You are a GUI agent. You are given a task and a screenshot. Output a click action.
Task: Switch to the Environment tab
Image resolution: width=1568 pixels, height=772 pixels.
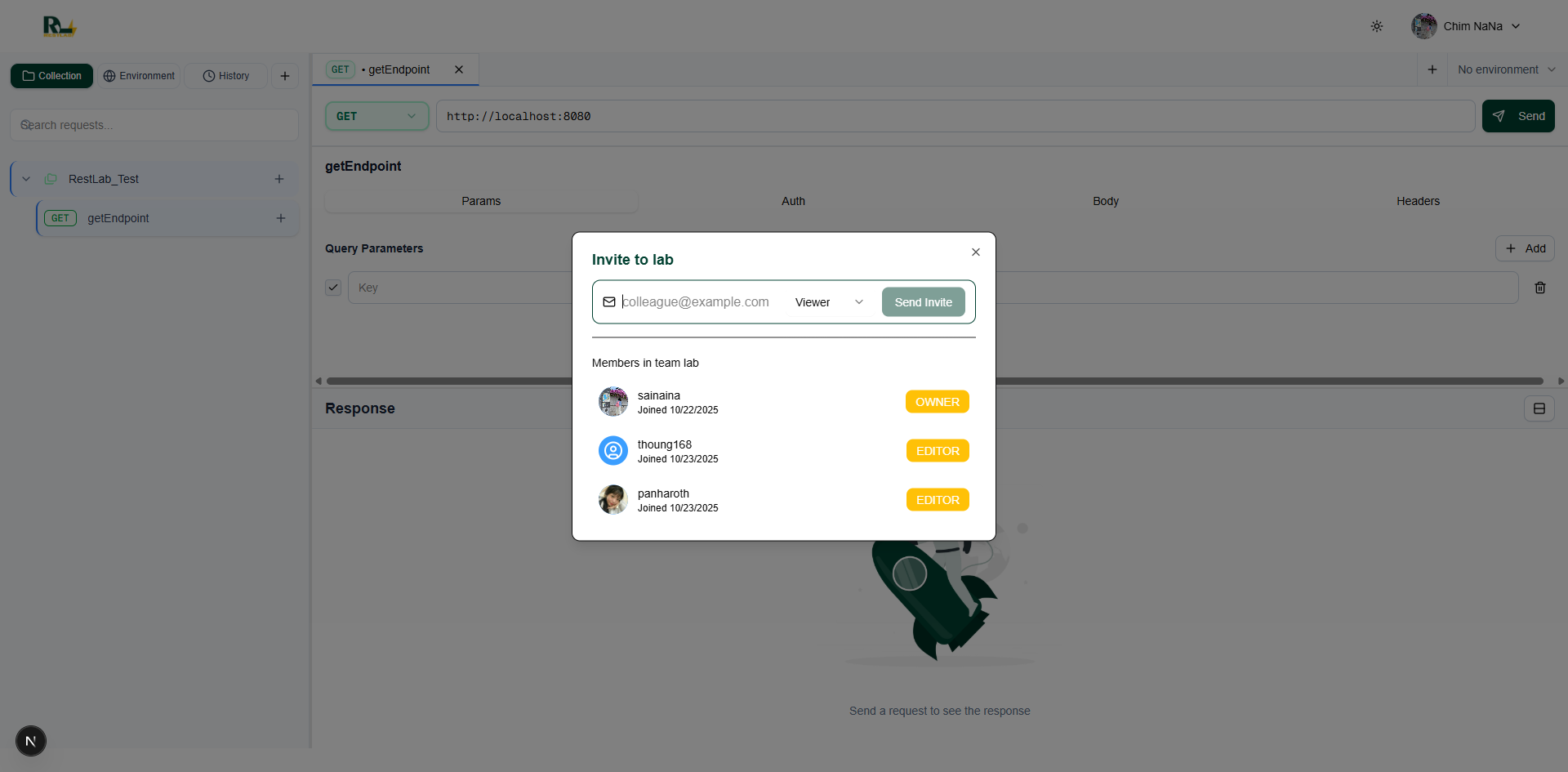click(139, 76)
